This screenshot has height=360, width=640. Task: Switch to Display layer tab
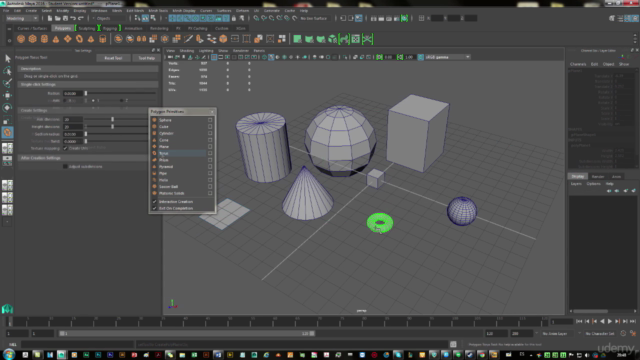click(x=578, y=176)
